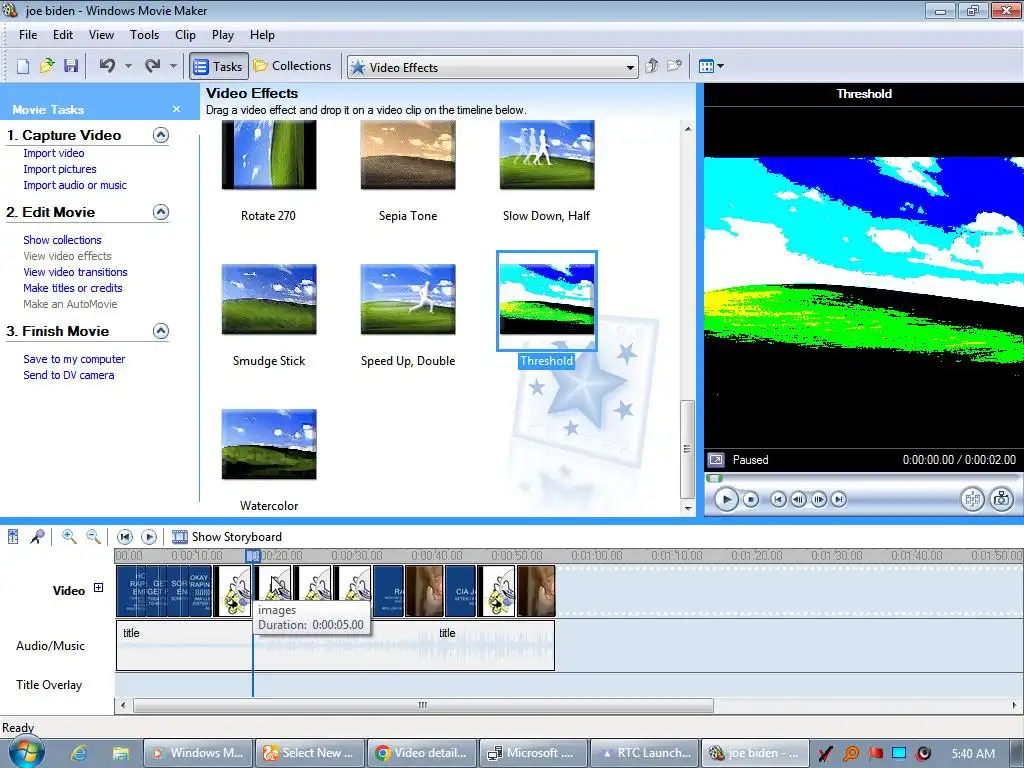Click Make titles or credits link
The width and height of the screenshot is (1024, 768).
(72, 288)
